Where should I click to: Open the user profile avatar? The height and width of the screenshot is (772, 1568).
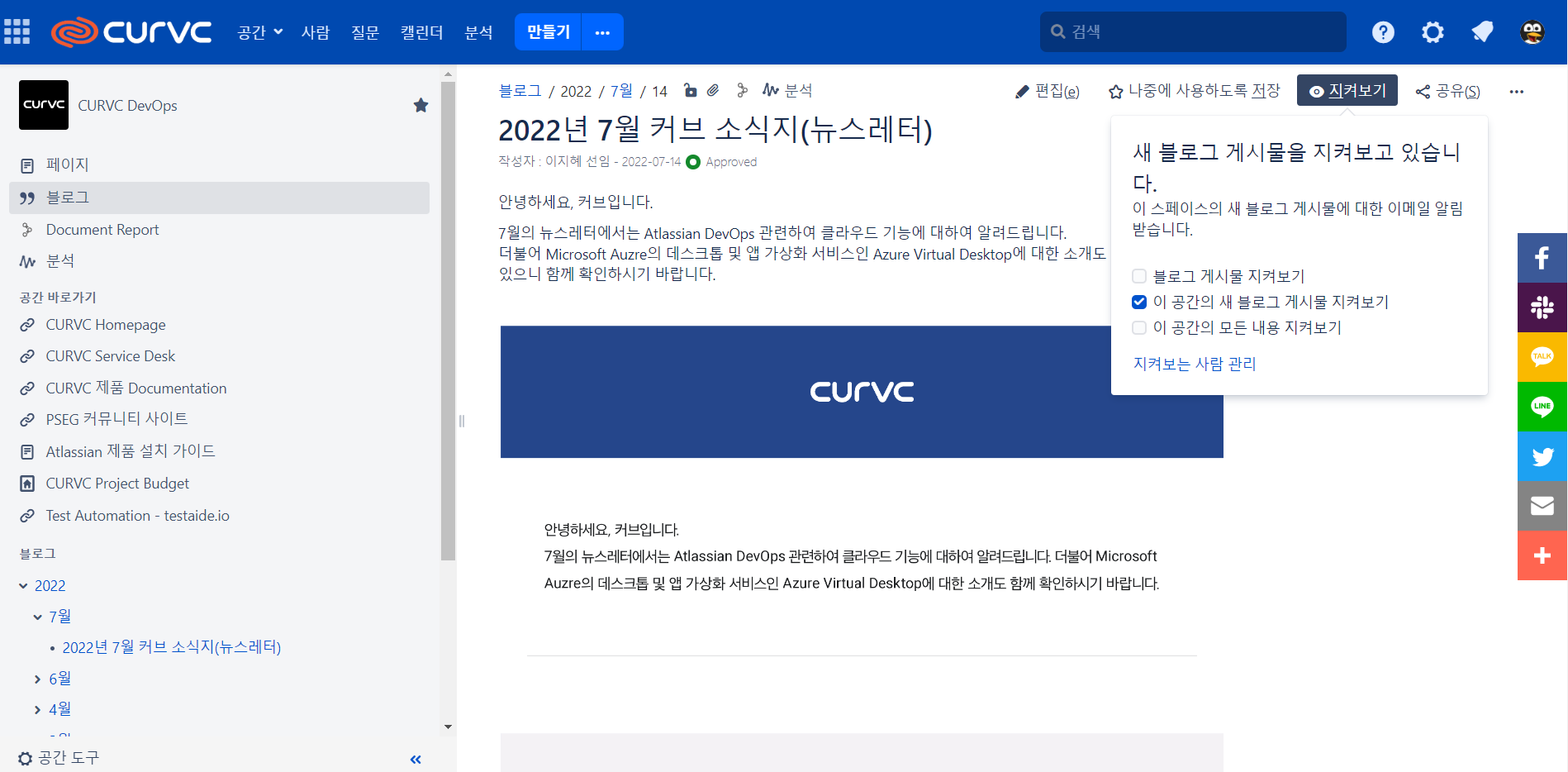pyautogui.click(x=1532, y=32)
